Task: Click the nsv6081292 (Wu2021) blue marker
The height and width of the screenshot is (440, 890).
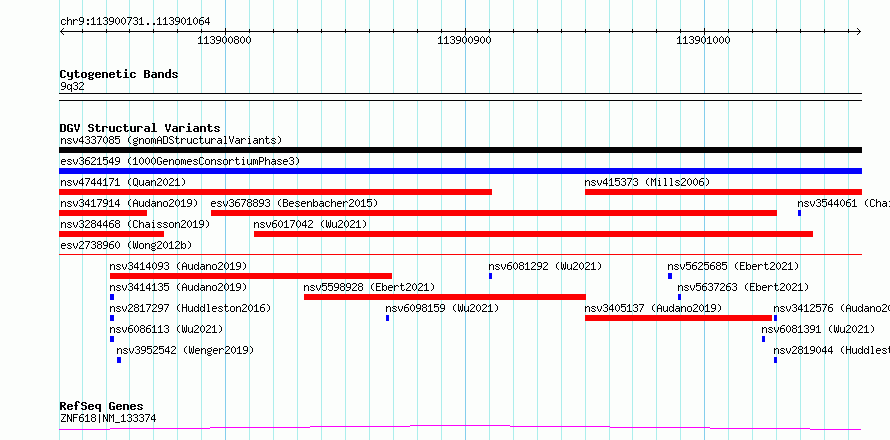Action: coord(490,276)
